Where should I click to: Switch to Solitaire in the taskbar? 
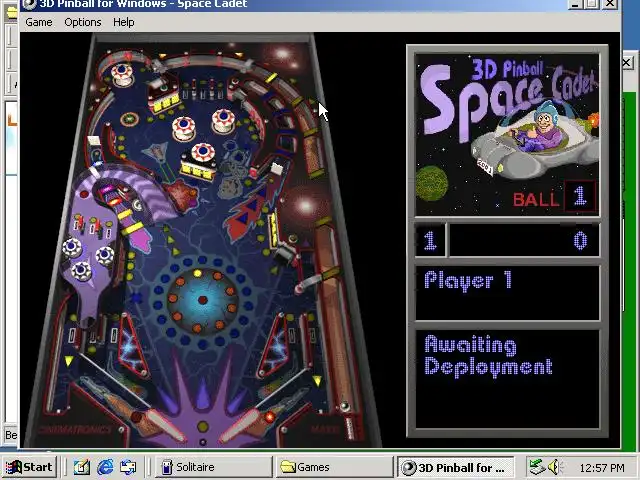coord(214,467)
